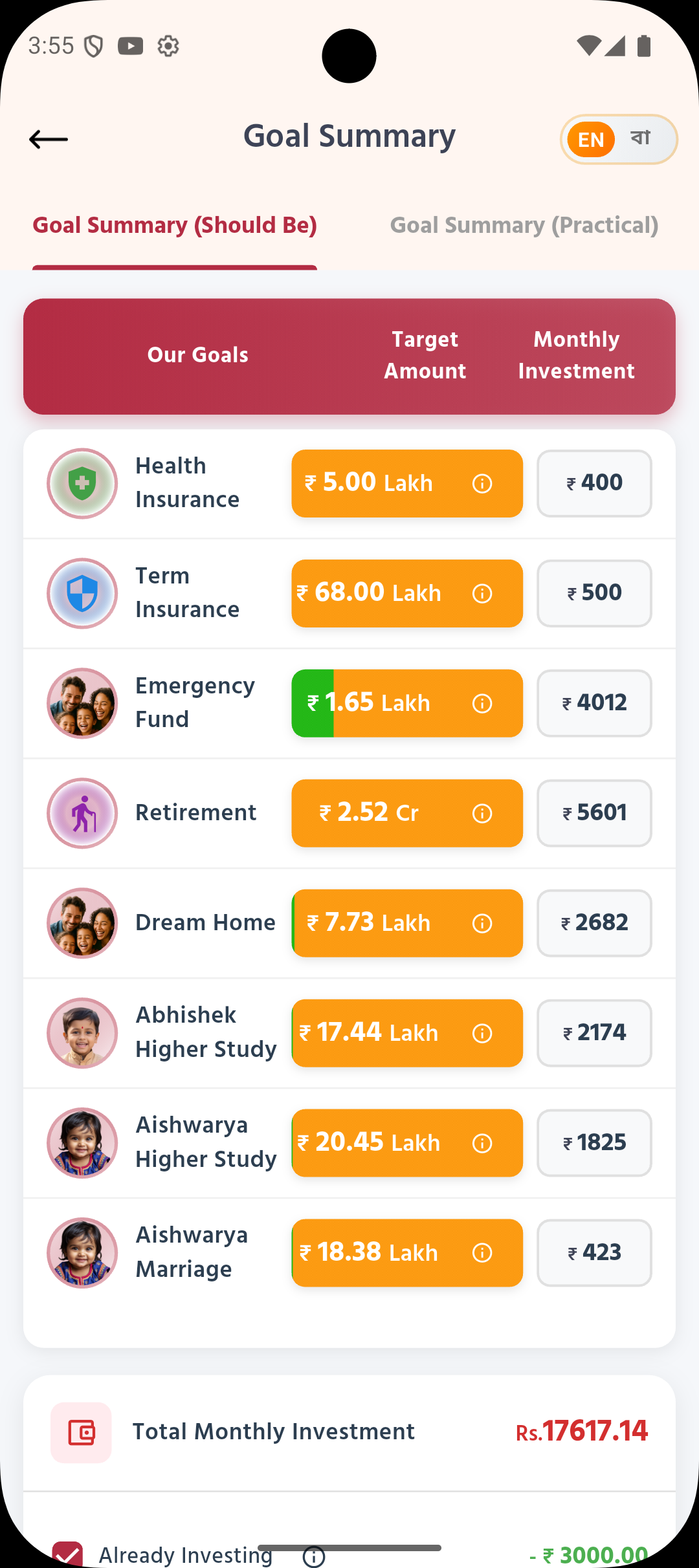Tap the wallet icon beside Total Monthly Investment
Viewport: 699px width, 1568px height.
82,1432
